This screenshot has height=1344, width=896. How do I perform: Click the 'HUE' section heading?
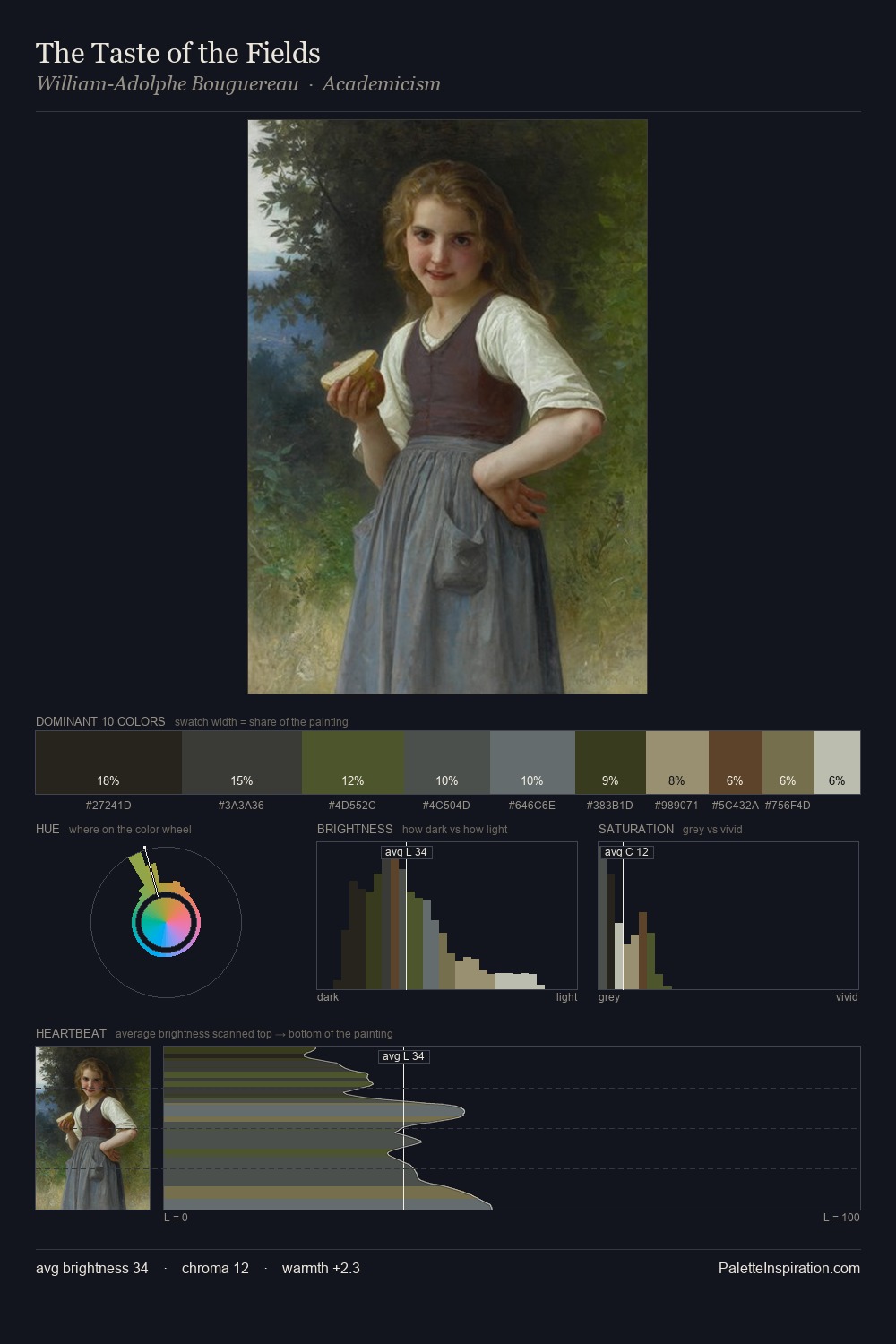coord(47,829)
